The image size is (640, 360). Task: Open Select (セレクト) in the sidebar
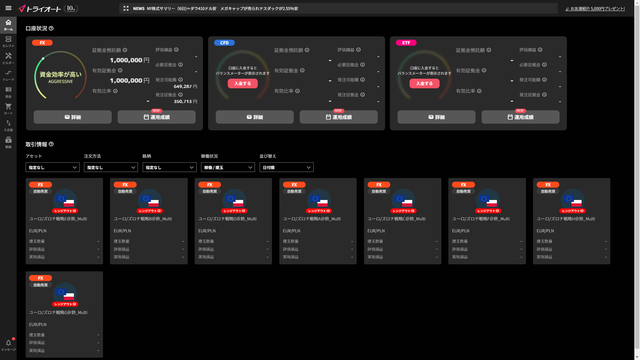tap(8, 41)
